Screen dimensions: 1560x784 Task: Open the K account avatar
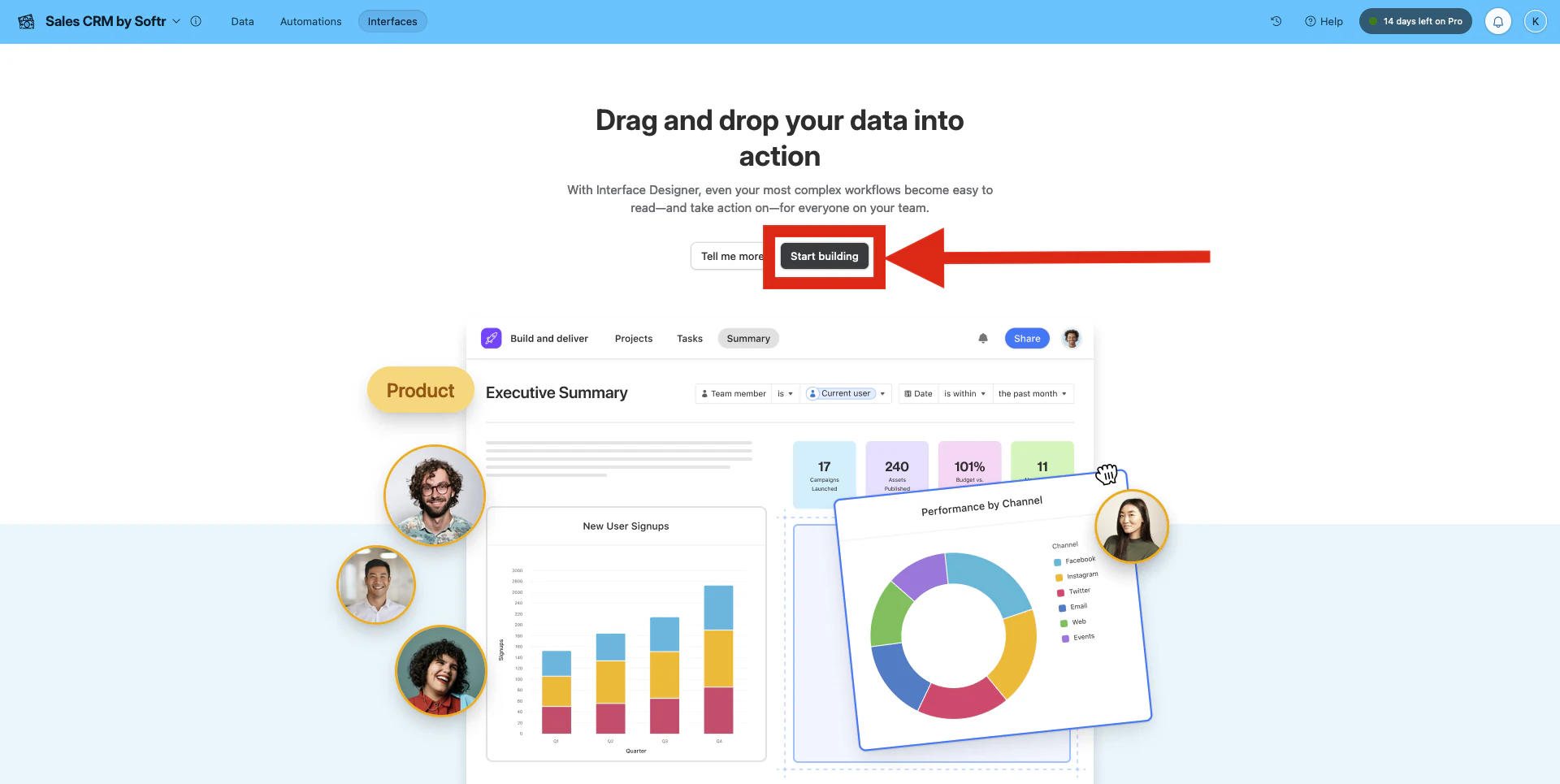pos(1535,21)
